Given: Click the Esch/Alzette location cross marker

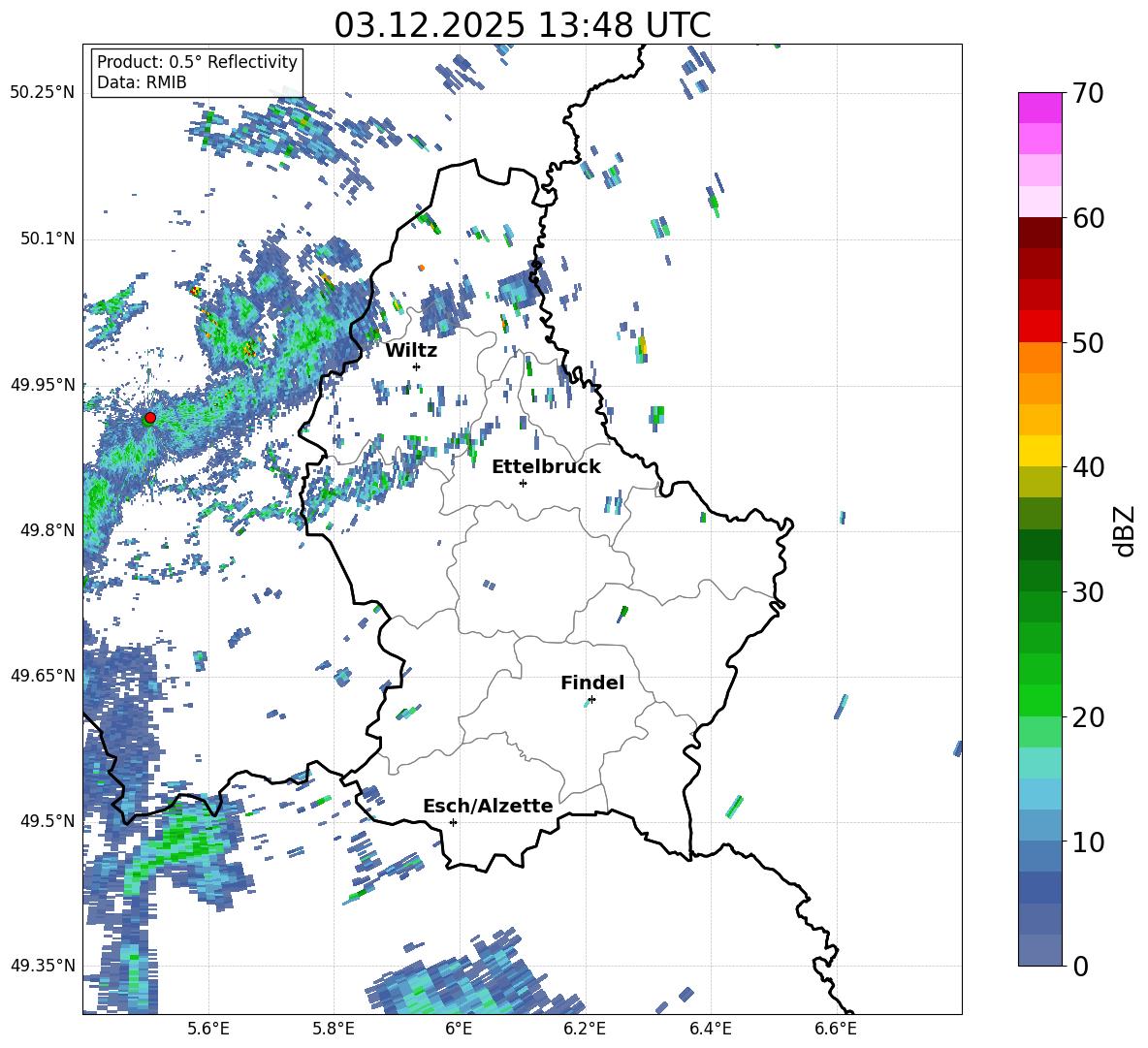Looking at the screenshot, I should [x=453, y=822].
